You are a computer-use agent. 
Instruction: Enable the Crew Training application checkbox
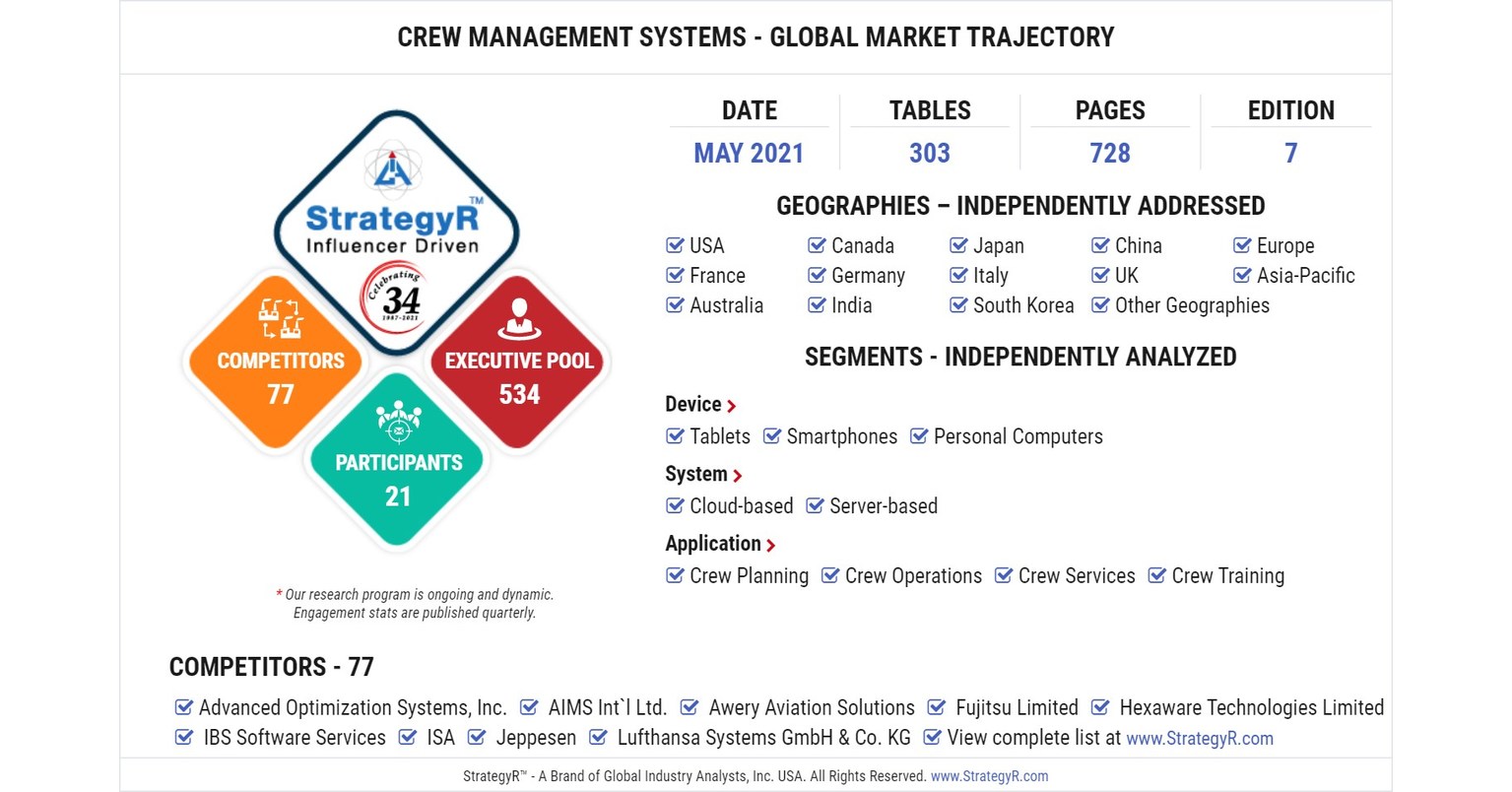pyautogui.click(x=1156, y=575)
